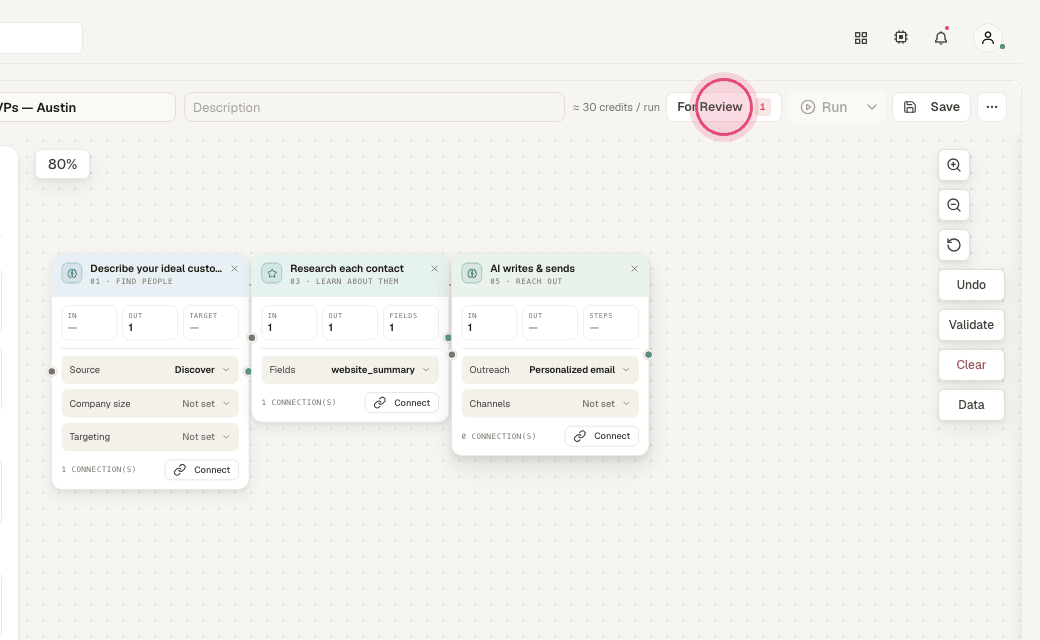
Task: Click the review count badge showing 1
Action: pos(762,107)
